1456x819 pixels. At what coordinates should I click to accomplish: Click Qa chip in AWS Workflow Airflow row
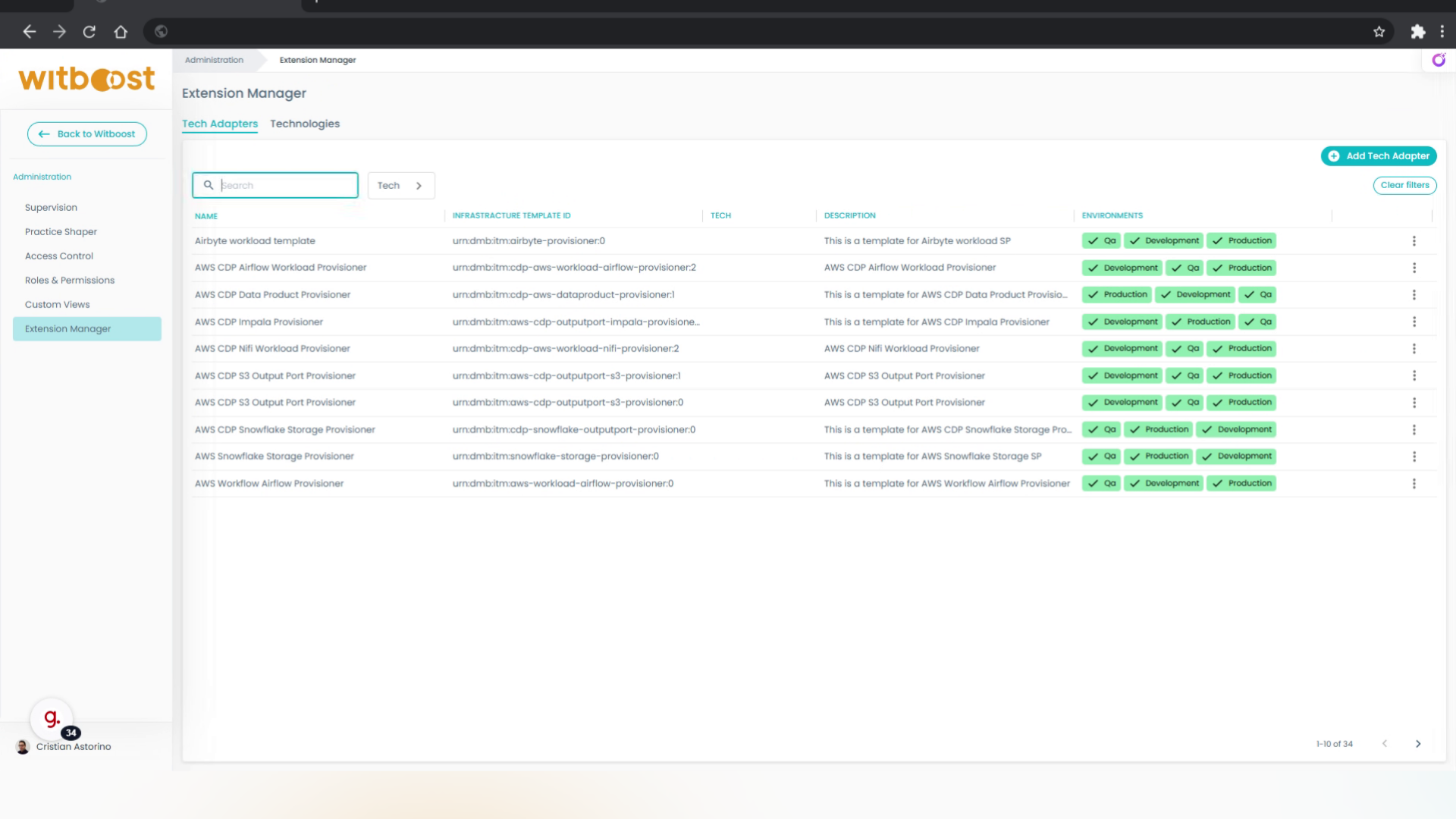pyautogui.click(x=1101, y=484)
